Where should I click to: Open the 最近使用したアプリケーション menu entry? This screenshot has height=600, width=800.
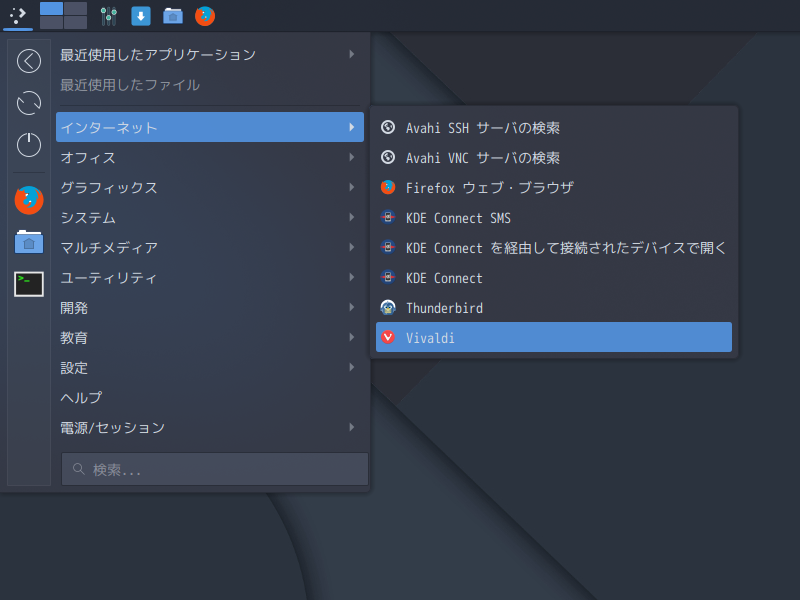click(x=210, y=54)
